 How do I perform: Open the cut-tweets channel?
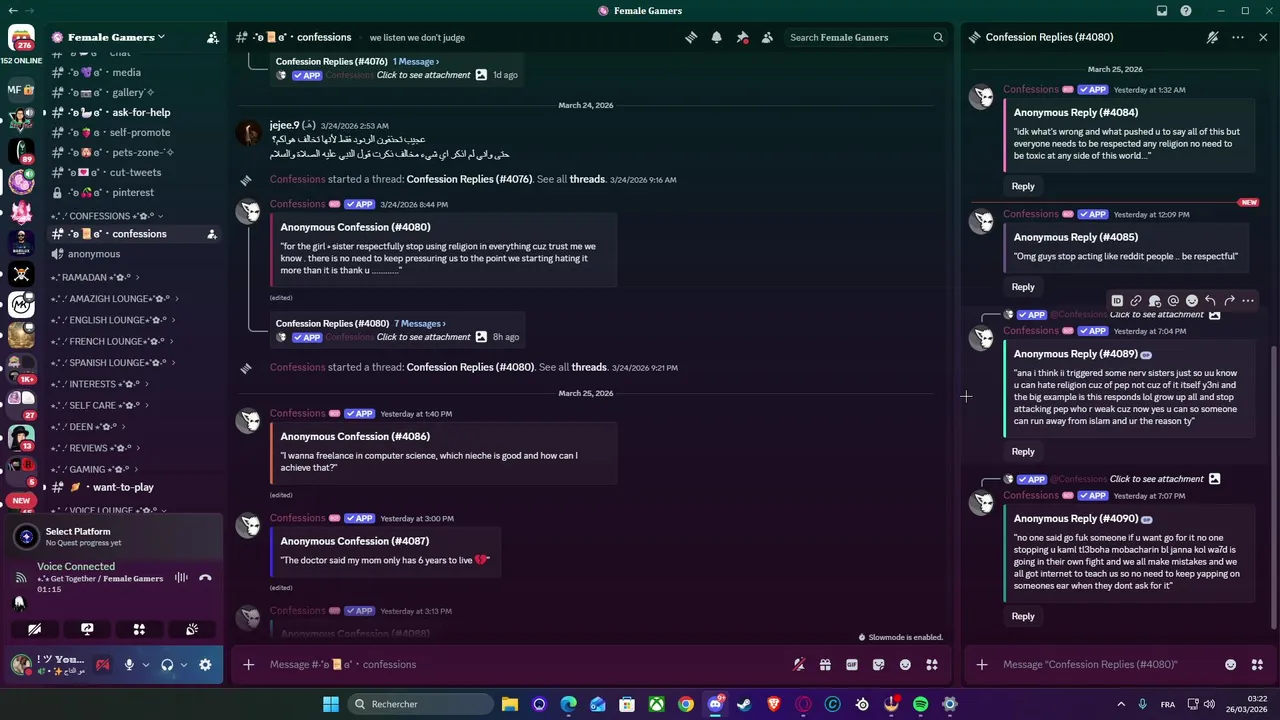point(135,172)
